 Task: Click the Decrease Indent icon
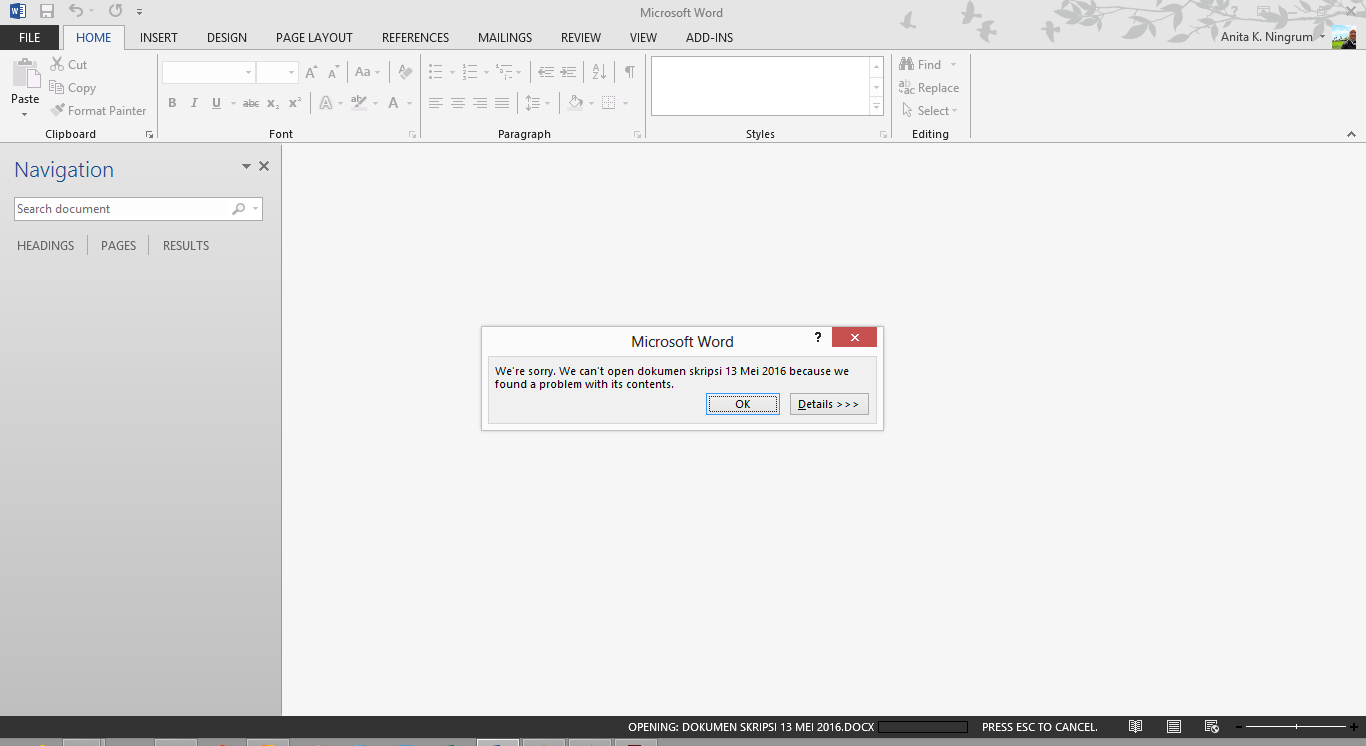[546, 72]
